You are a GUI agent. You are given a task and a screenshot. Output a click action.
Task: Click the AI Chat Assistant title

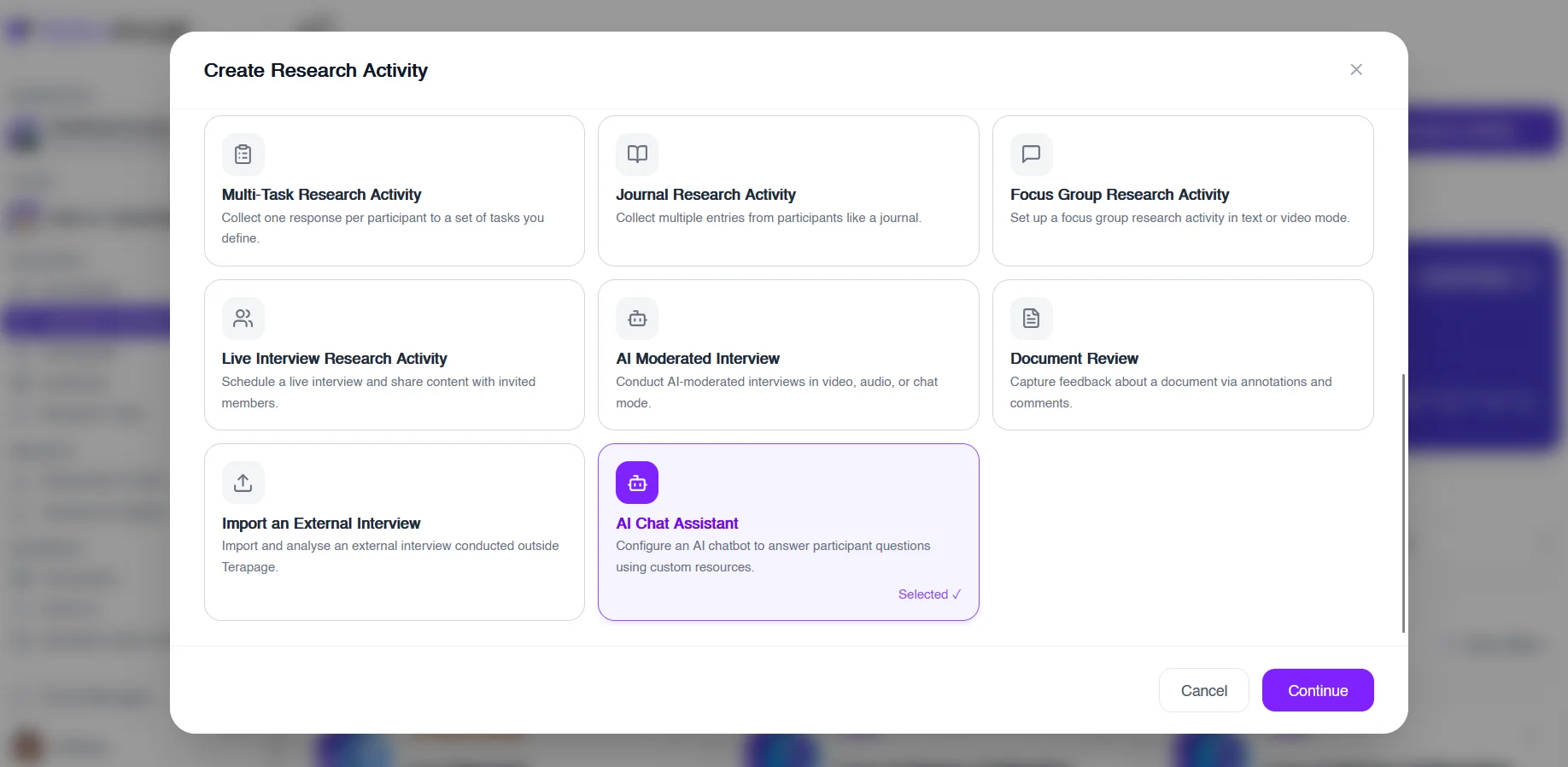tap(677, 524)
